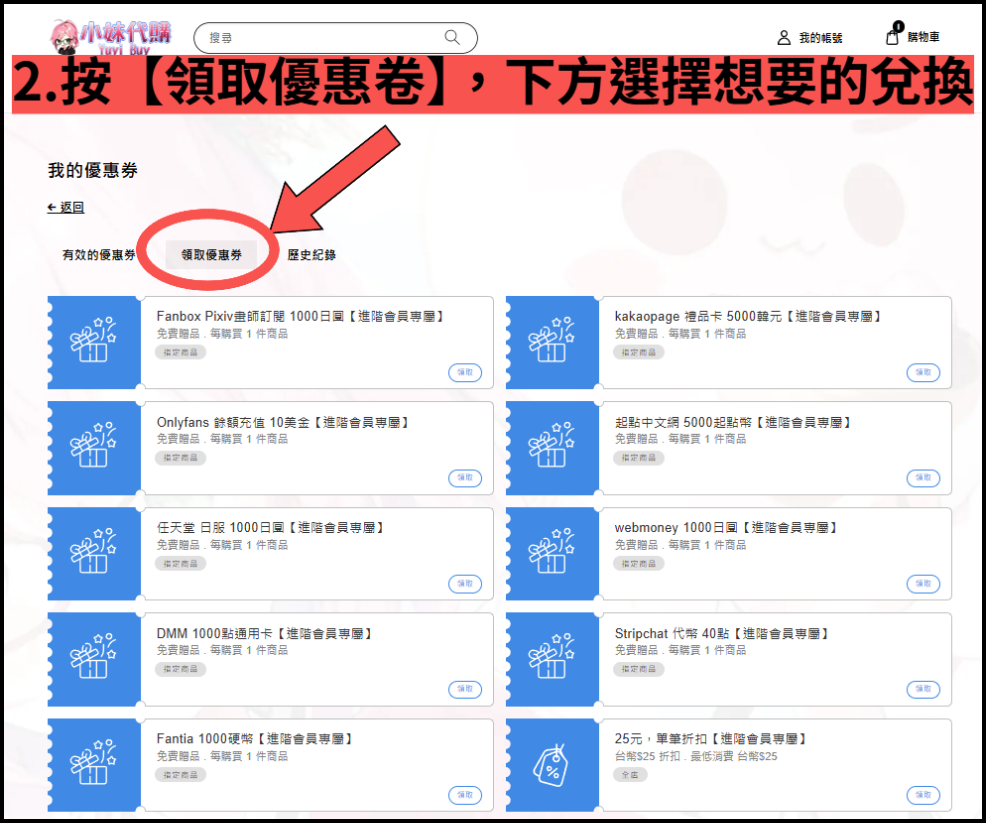Click the title "25元，單筆折扣"
986x823 pixels.
coord(660,739)
